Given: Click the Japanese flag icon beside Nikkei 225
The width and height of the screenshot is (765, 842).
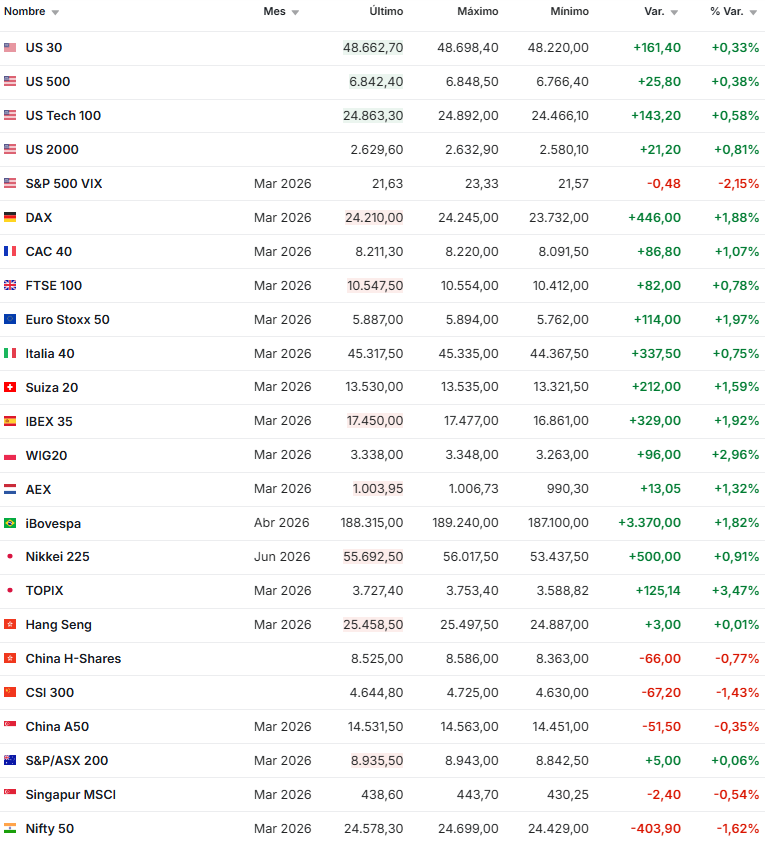Looking at the screenshot, I should pos(10,557).
